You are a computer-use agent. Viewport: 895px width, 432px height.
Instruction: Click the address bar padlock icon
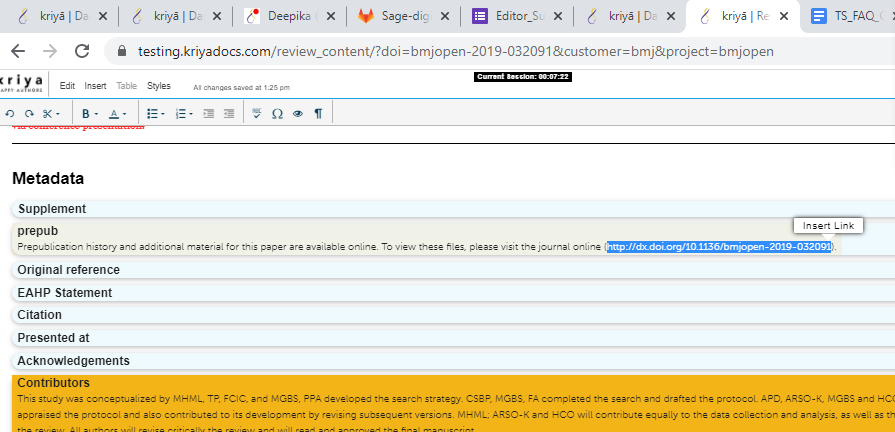[122, 51]
